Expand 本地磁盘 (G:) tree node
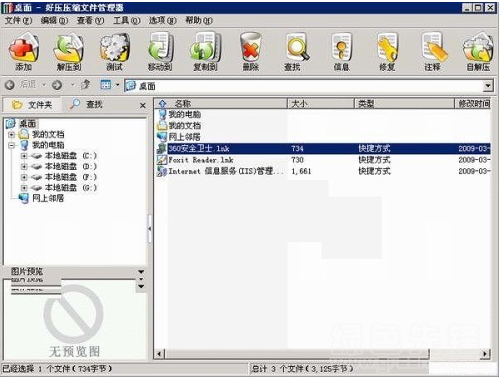Image resolution: width=499 pixels, height=379 pixels. 24,188
